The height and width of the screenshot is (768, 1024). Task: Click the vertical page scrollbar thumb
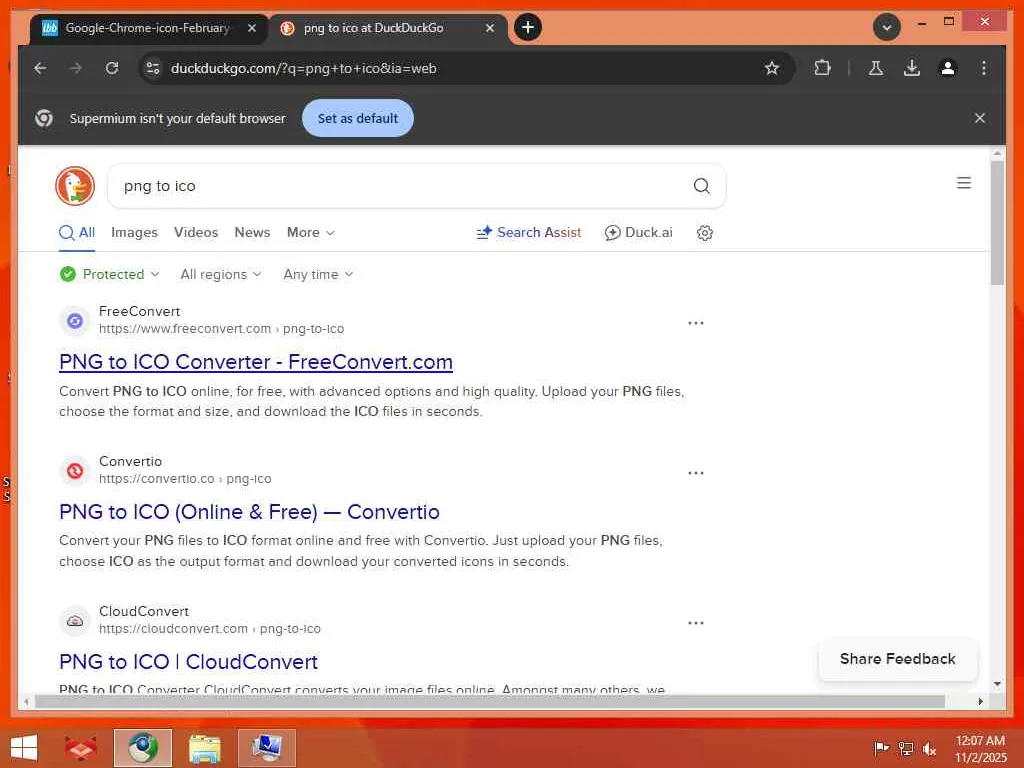coord(997,222)
